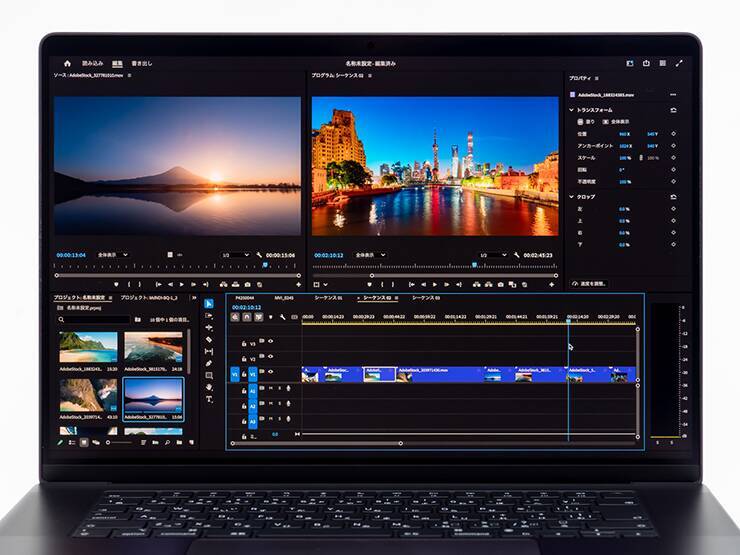This screenshot has height=555, width=740.
Task: Collapse the クロップ section
Action: [x=572, y=197]
